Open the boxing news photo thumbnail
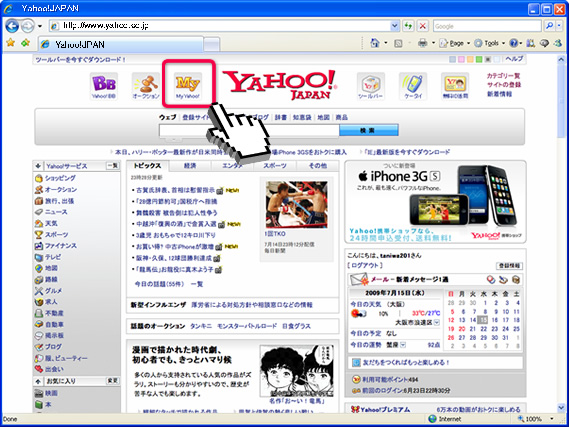This screenshot has height=427, width=569. point(297,205)
